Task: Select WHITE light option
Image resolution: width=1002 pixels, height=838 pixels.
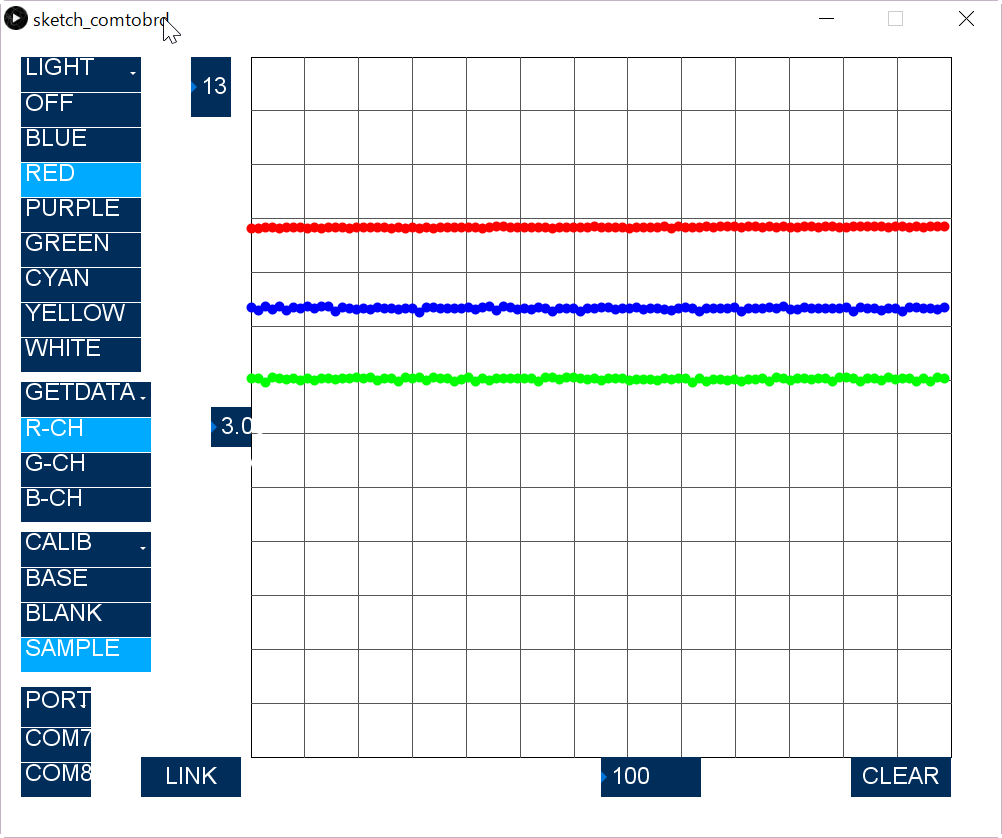Action: [81, 355]
